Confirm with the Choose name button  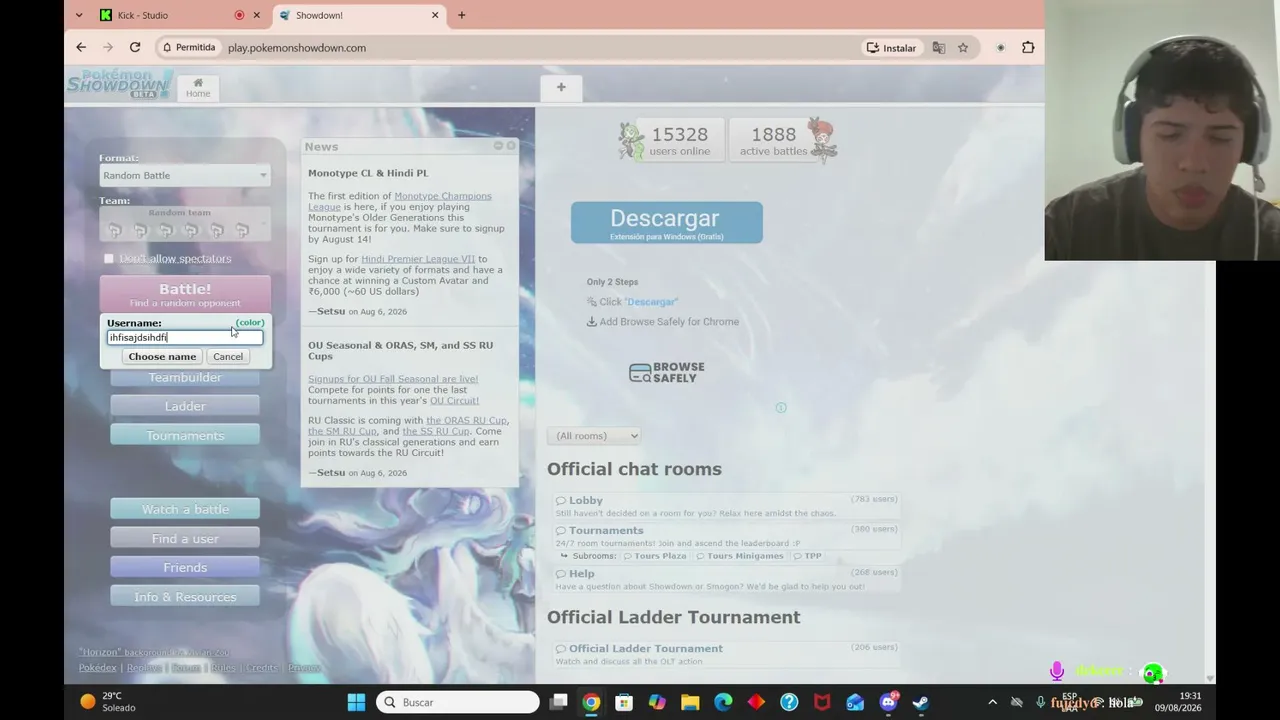(162, 357)
